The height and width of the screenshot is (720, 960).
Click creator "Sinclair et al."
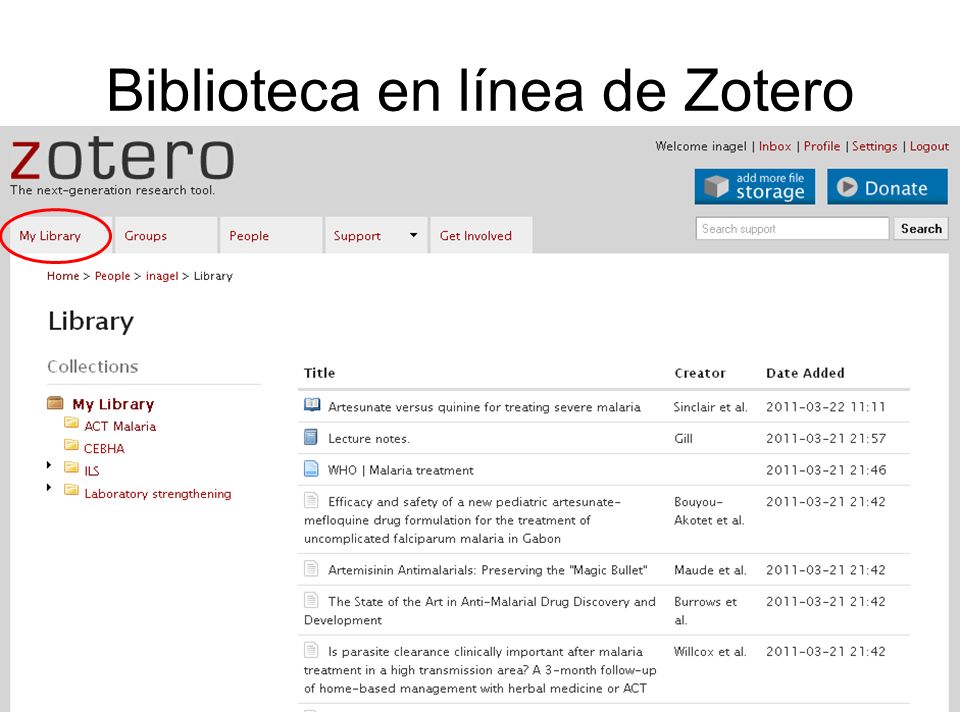(x=711, y=407)
